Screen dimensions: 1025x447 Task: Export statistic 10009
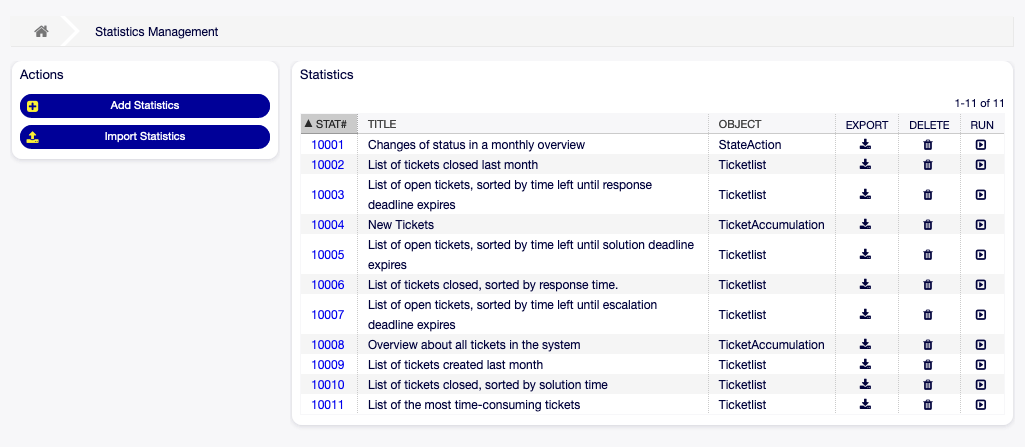pos(866,365)
